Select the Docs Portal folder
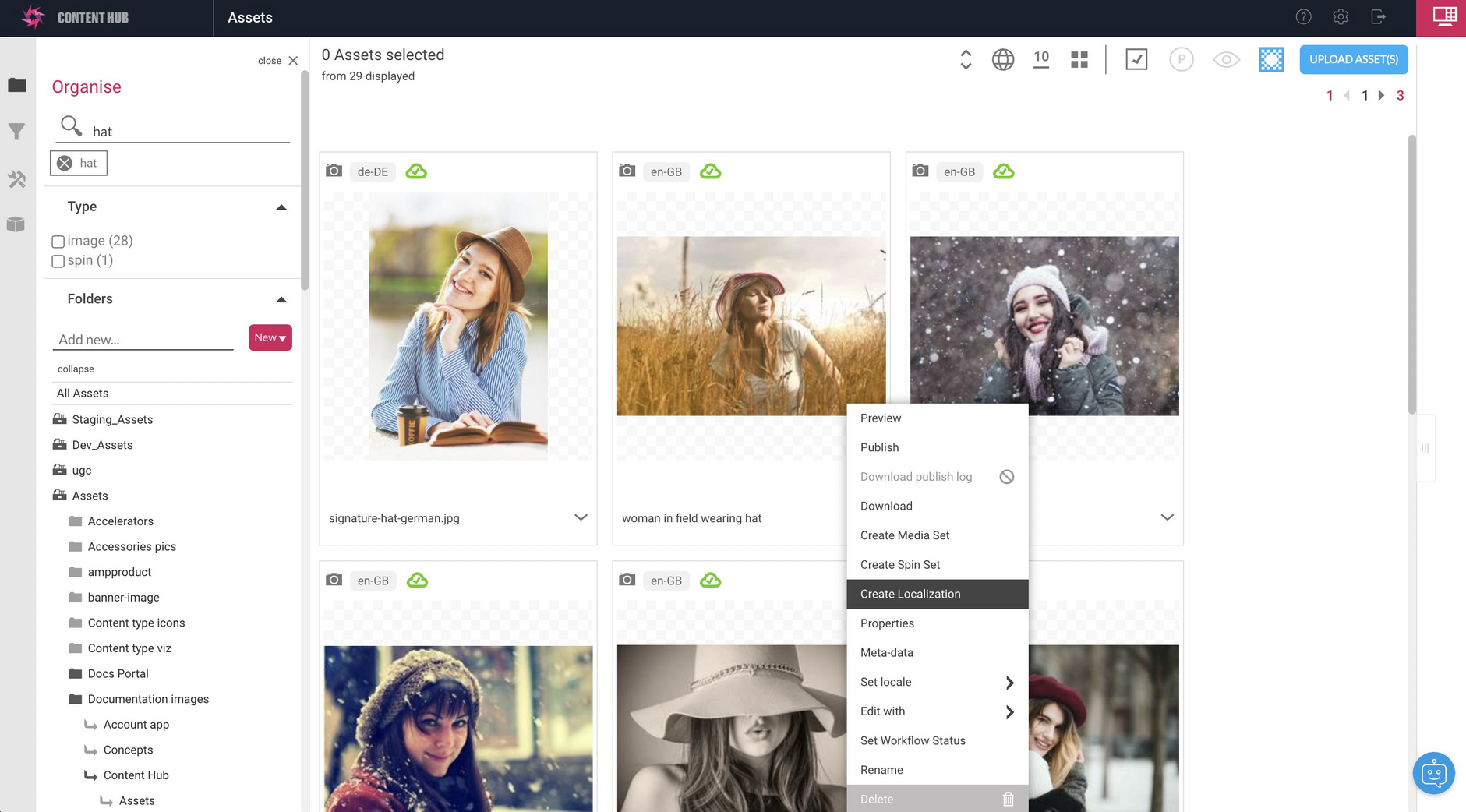Viewport: 1466px width, 812px height. tap(118, 674)
